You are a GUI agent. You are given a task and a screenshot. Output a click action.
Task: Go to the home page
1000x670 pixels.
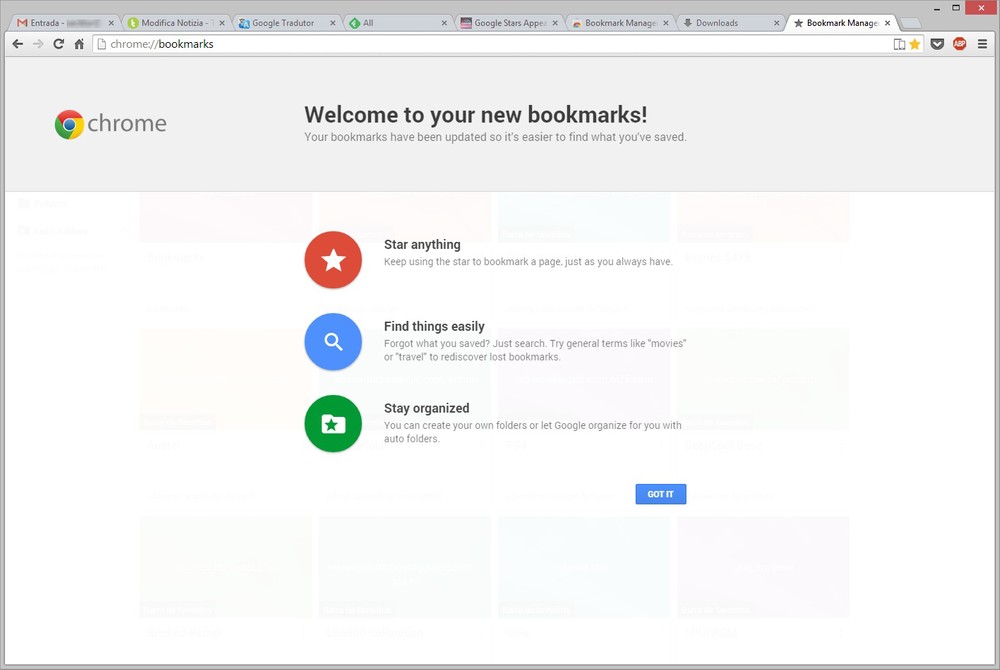pos(79,44)
